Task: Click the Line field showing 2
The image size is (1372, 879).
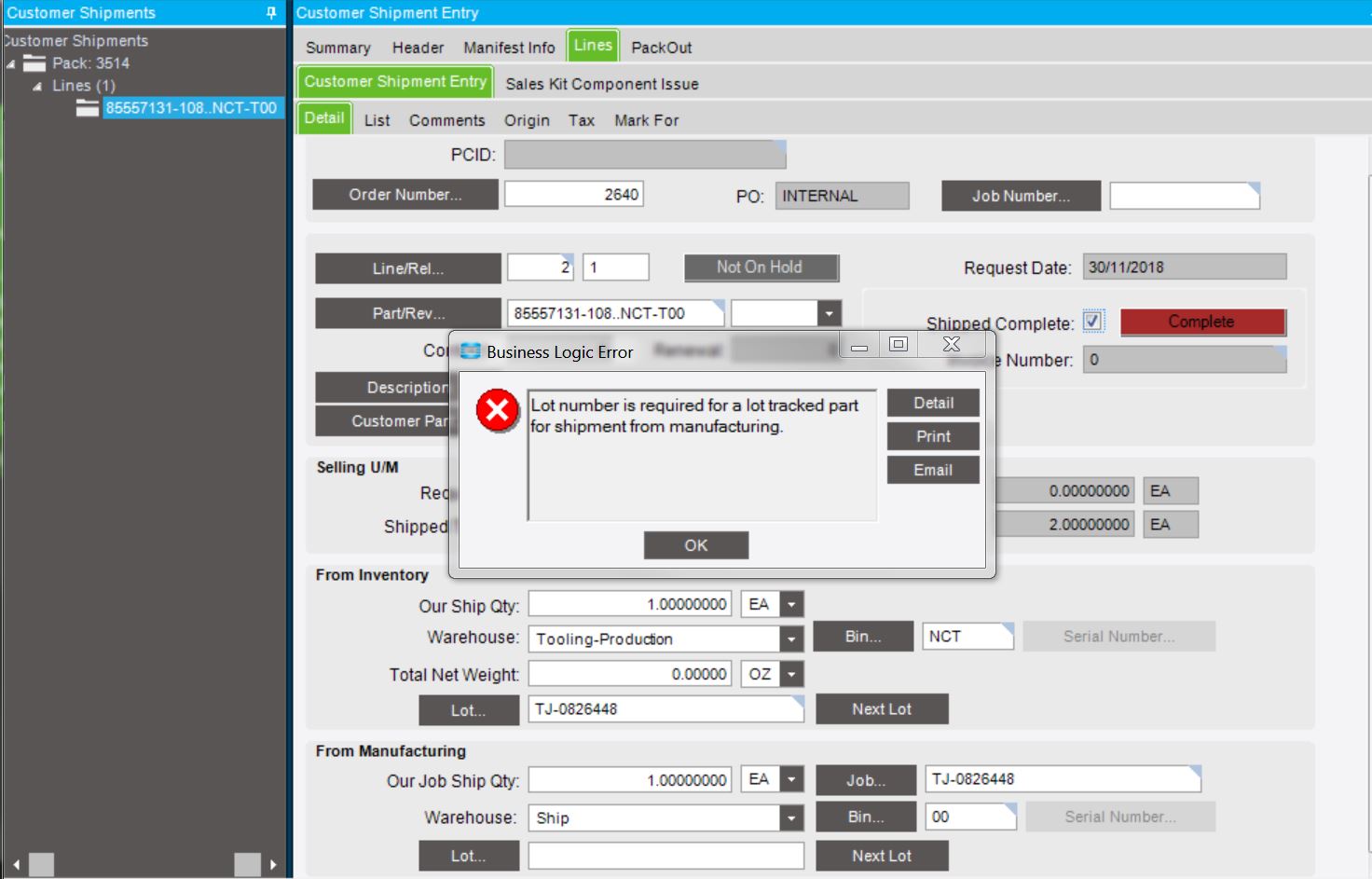Action: [x=541, y=267]
